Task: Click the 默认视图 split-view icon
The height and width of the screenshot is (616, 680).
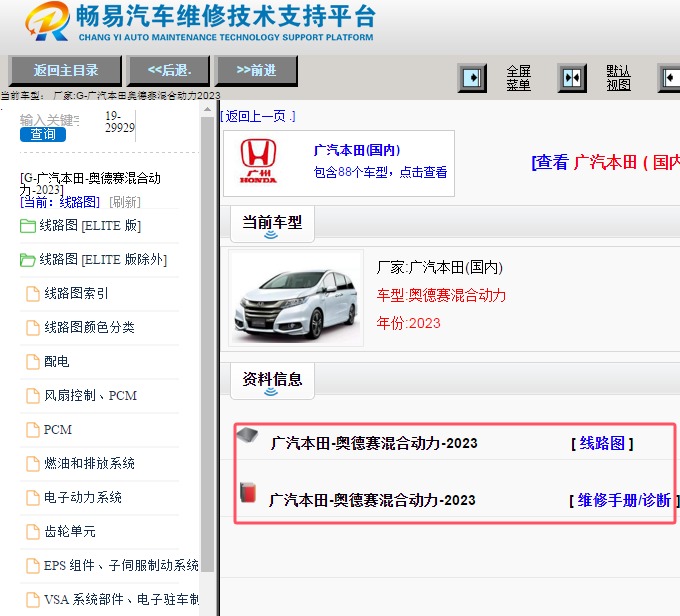Action: [x=572, y=79]
